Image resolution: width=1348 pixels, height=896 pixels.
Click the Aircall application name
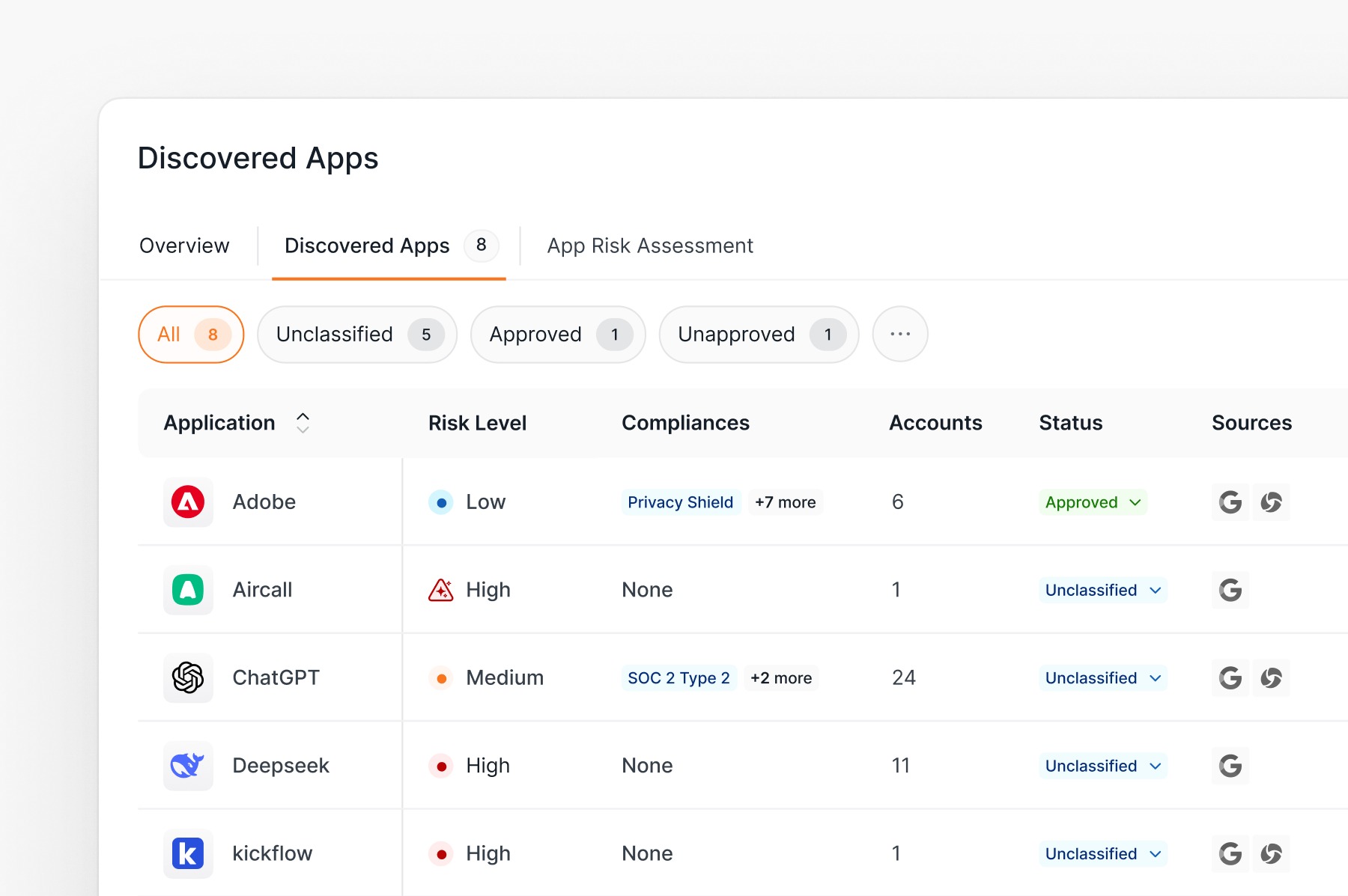(262, 590)
